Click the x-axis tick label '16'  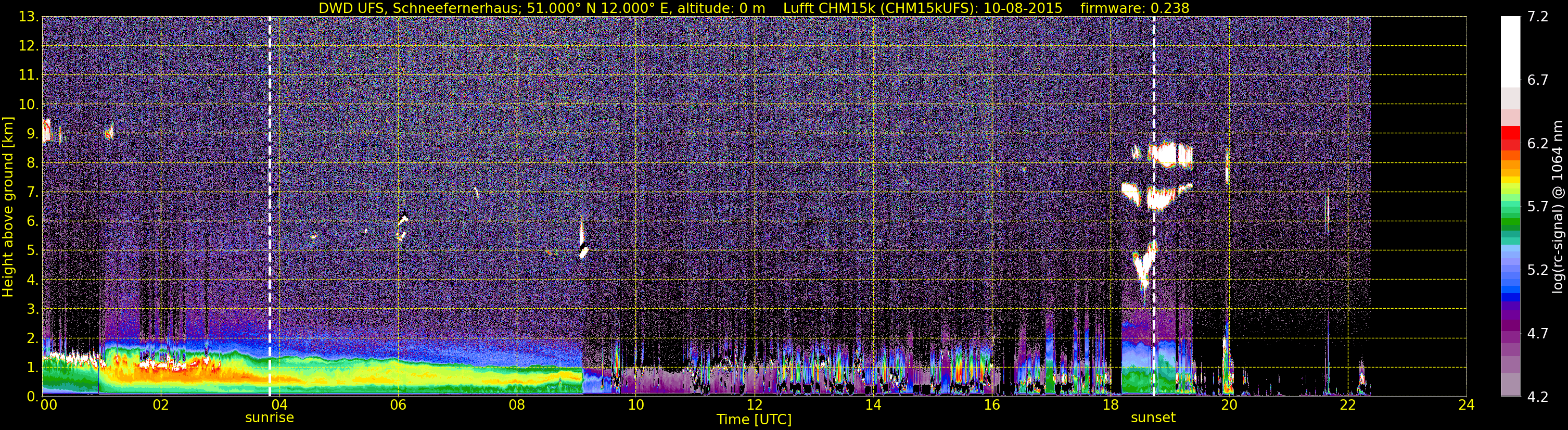[991, 404]
